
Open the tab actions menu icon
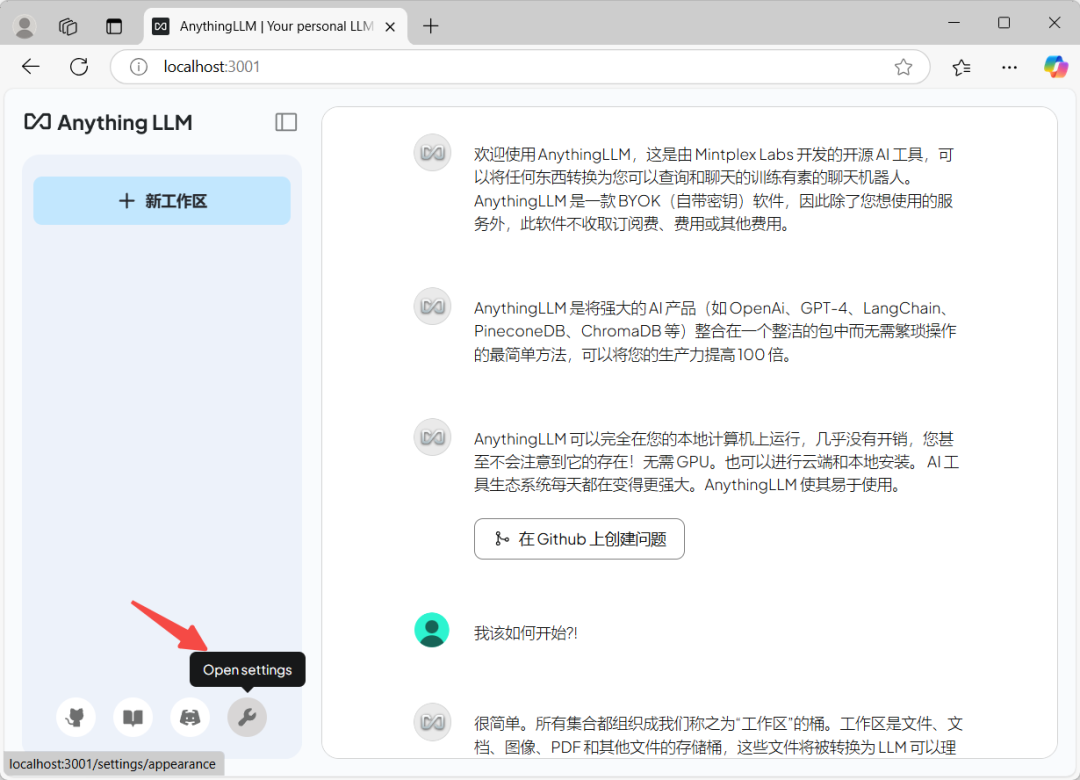[x=114, y=26]
